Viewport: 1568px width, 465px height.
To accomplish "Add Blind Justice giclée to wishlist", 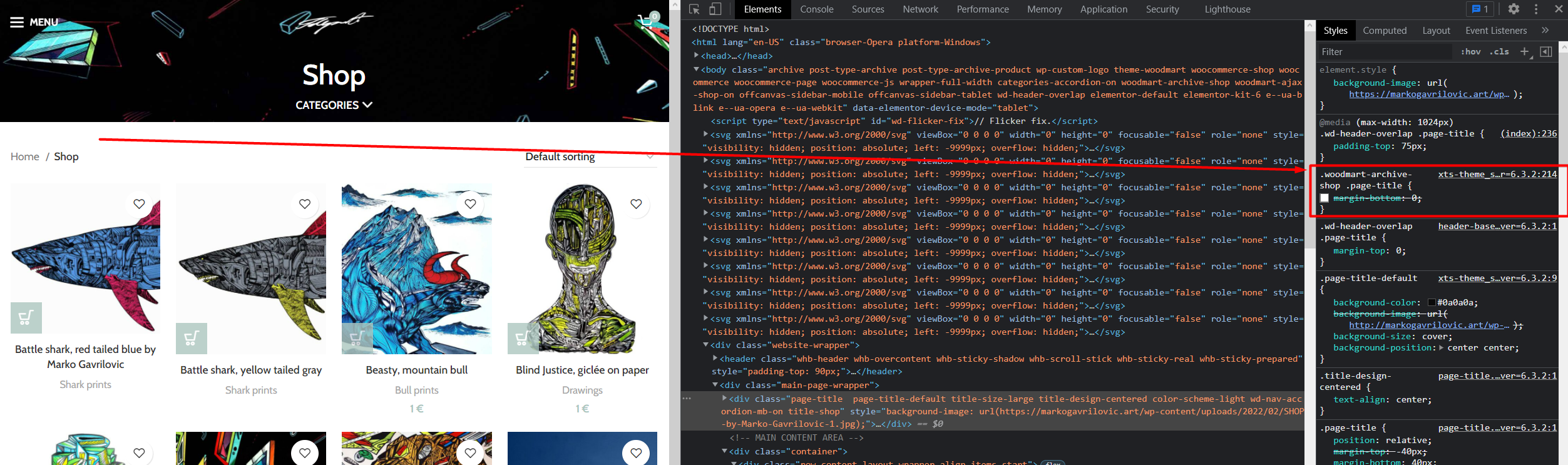I will pos(636,203).
